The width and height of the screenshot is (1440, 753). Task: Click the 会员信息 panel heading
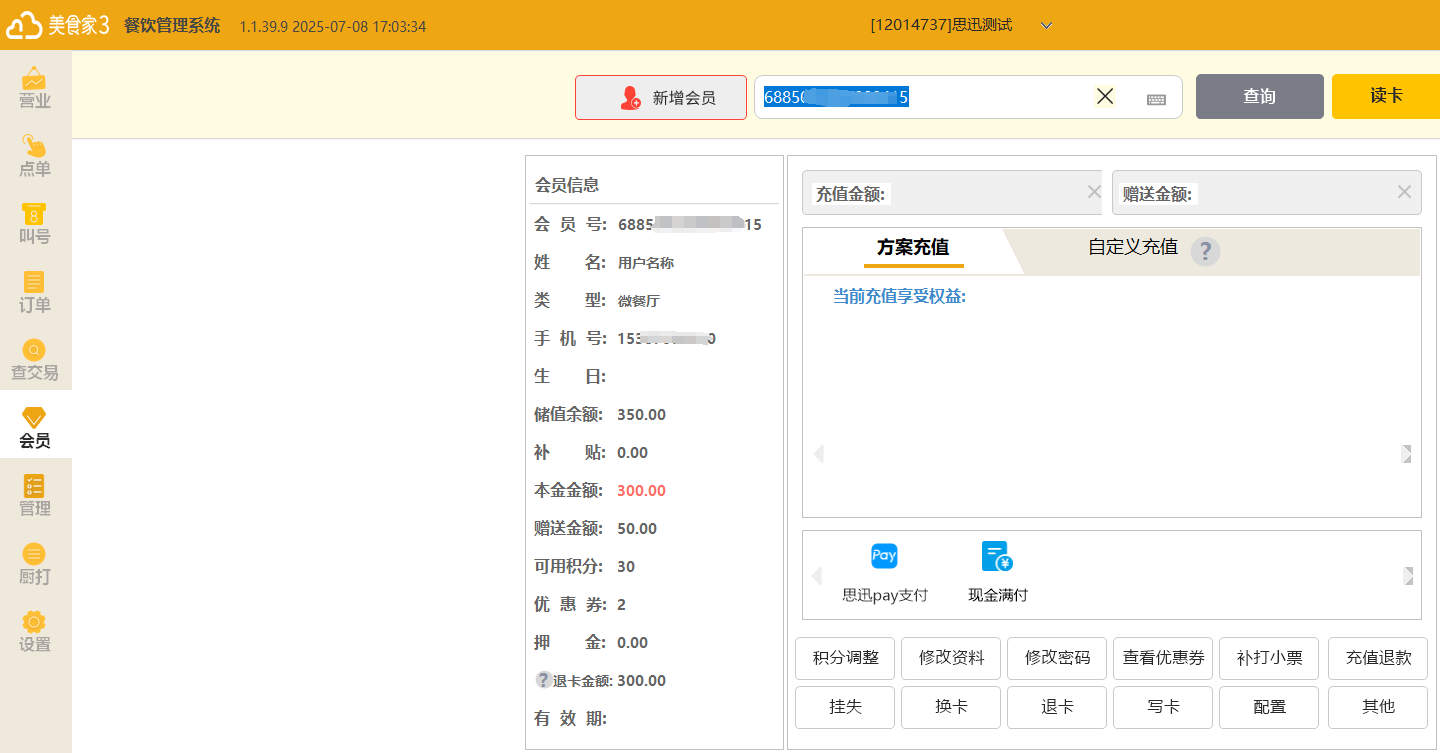tap(567, 185)
